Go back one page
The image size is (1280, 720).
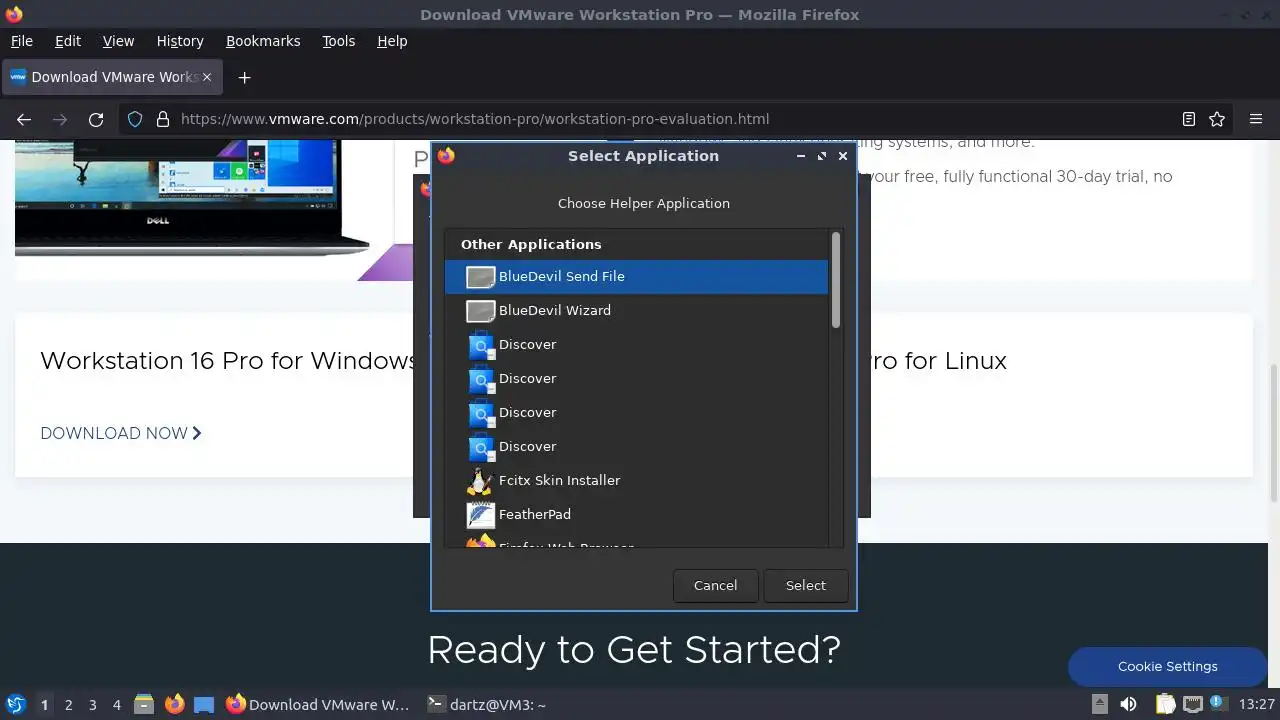click(x=24, y=119)
